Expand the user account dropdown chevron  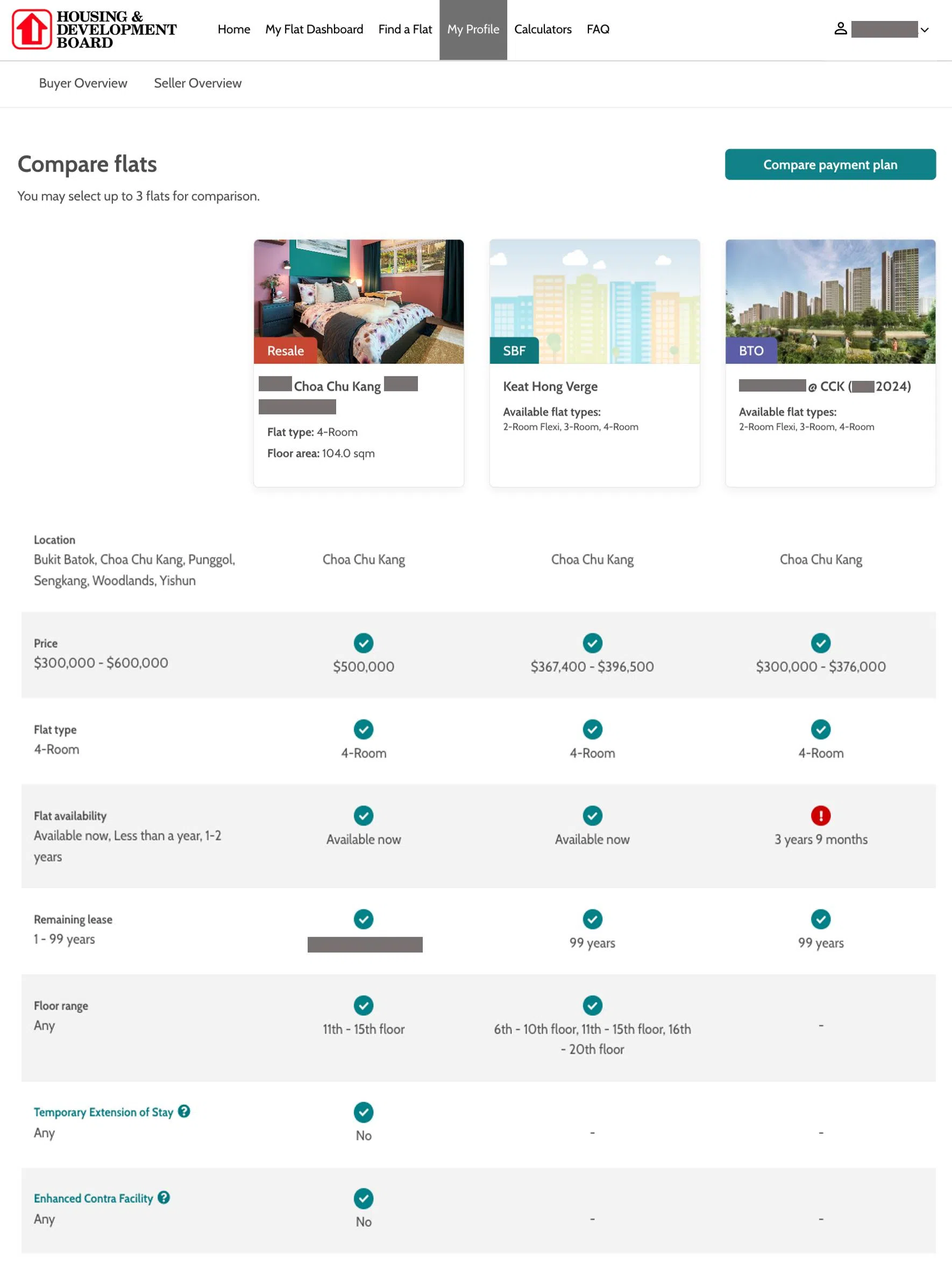925,30
